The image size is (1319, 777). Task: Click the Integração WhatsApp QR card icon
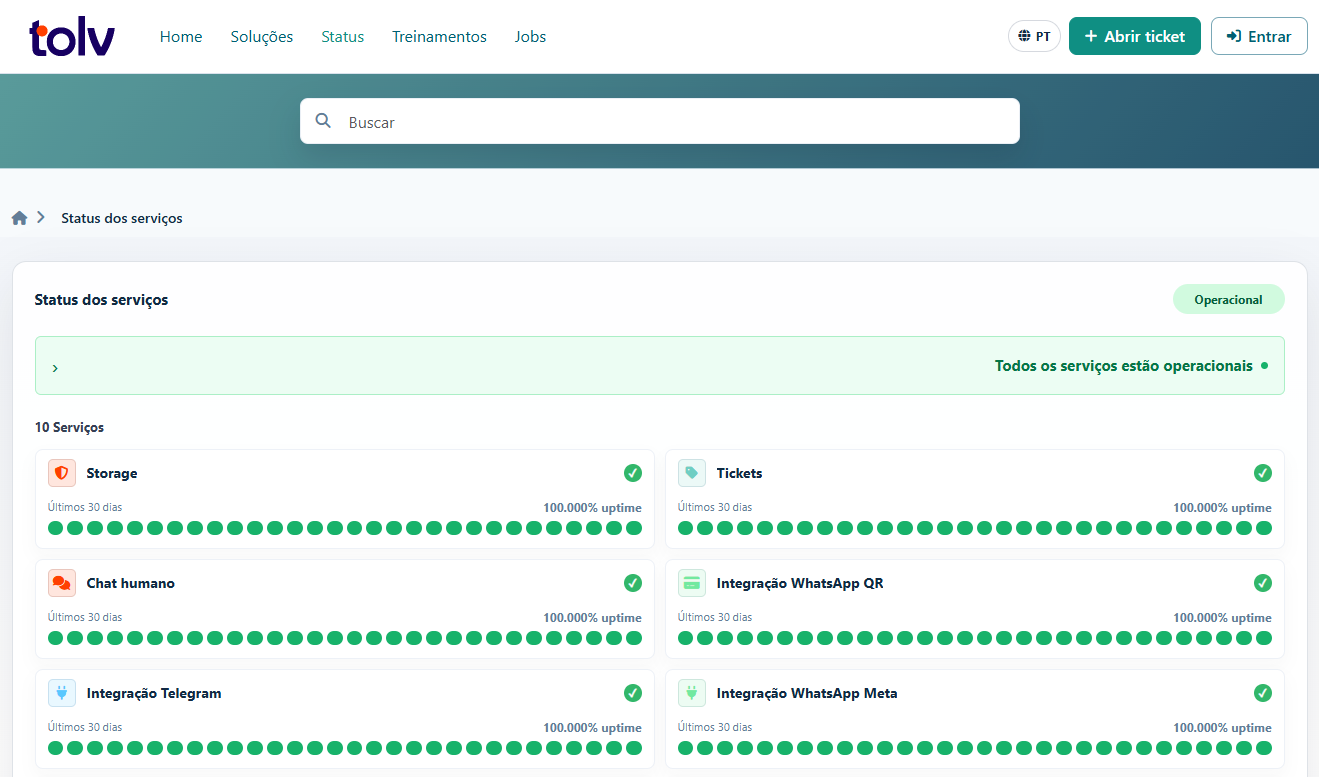click(x=692, y=583)
